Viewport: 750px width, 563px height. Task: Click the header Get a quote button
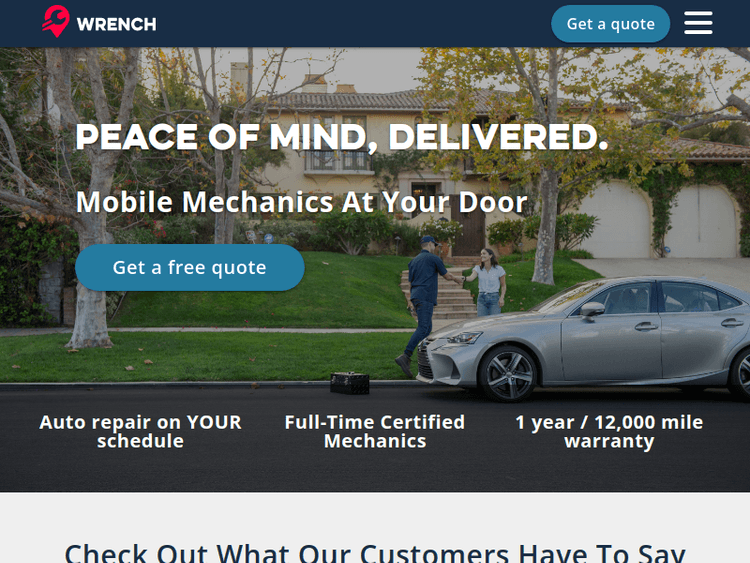[x=610, y=24]
